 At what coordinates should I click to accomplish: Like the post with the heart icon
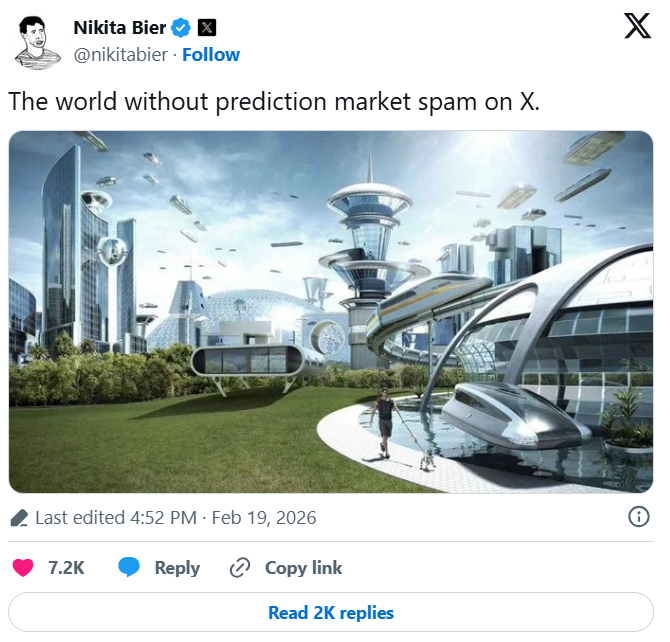(22, 568)
